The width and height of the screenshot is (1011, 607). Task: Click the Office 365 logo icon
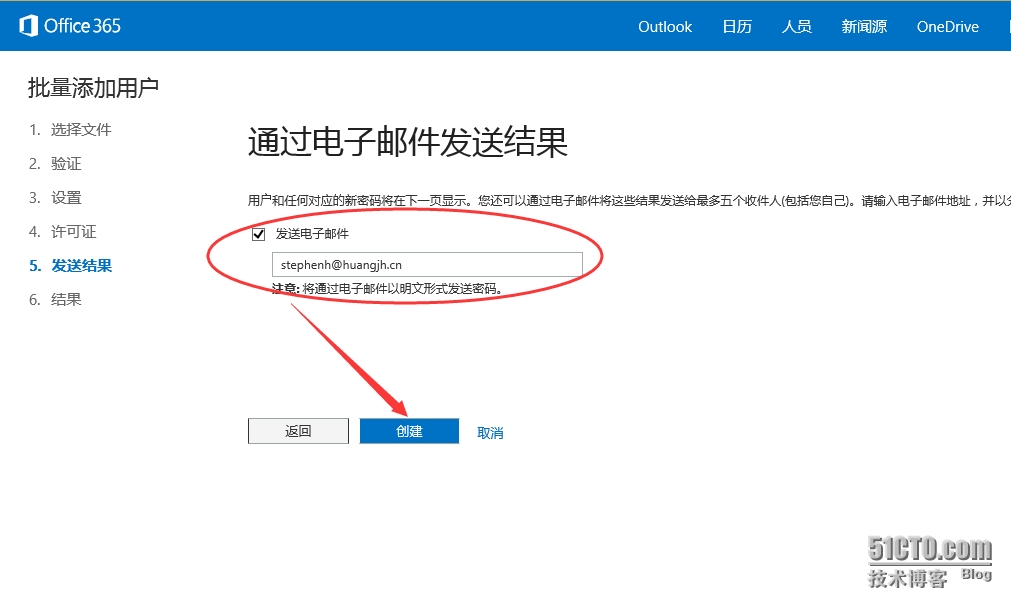point(28,26)
